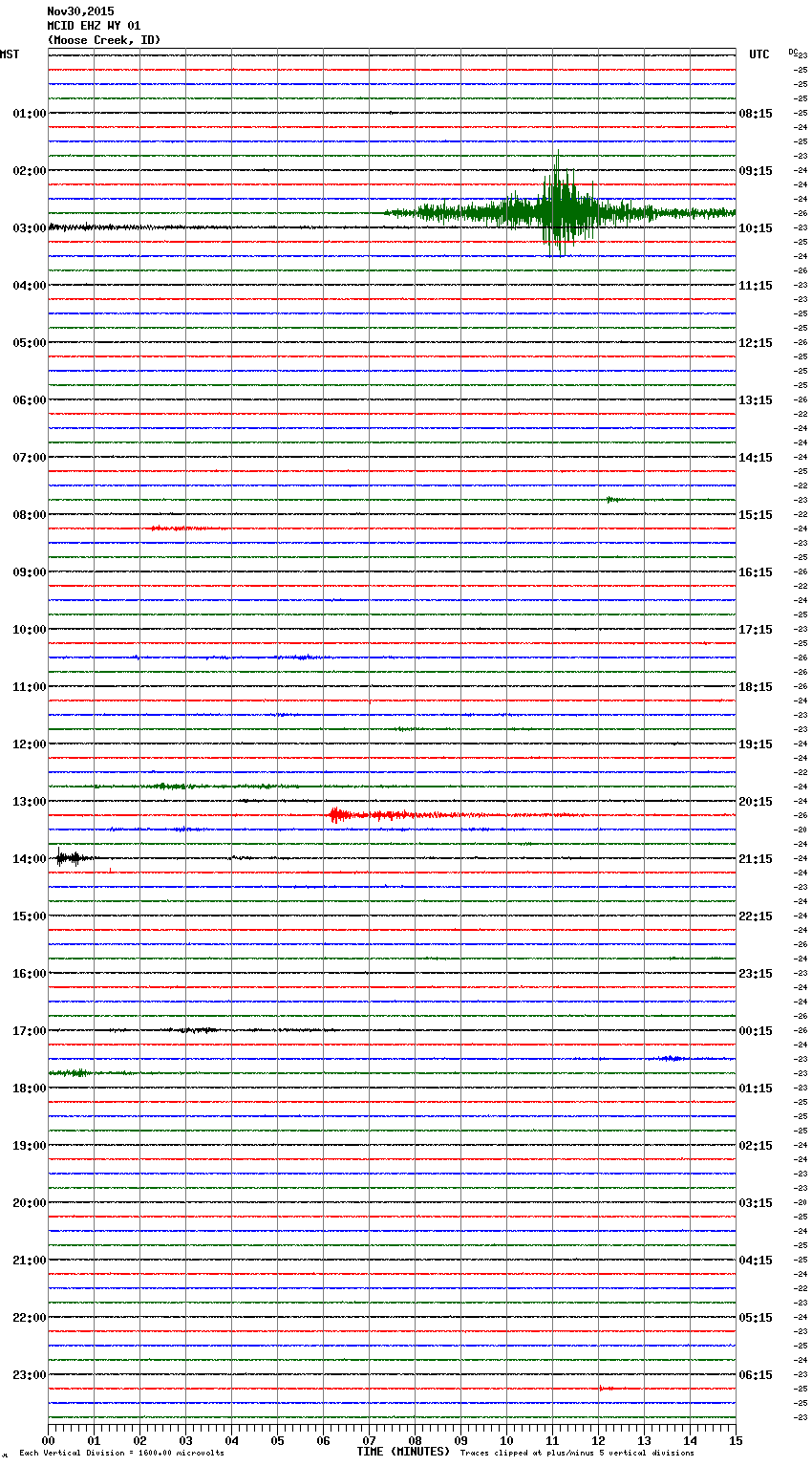Screen dimensions: 812x1466
Task: Click the "DC" column header label
Action: tap(793, 52)
